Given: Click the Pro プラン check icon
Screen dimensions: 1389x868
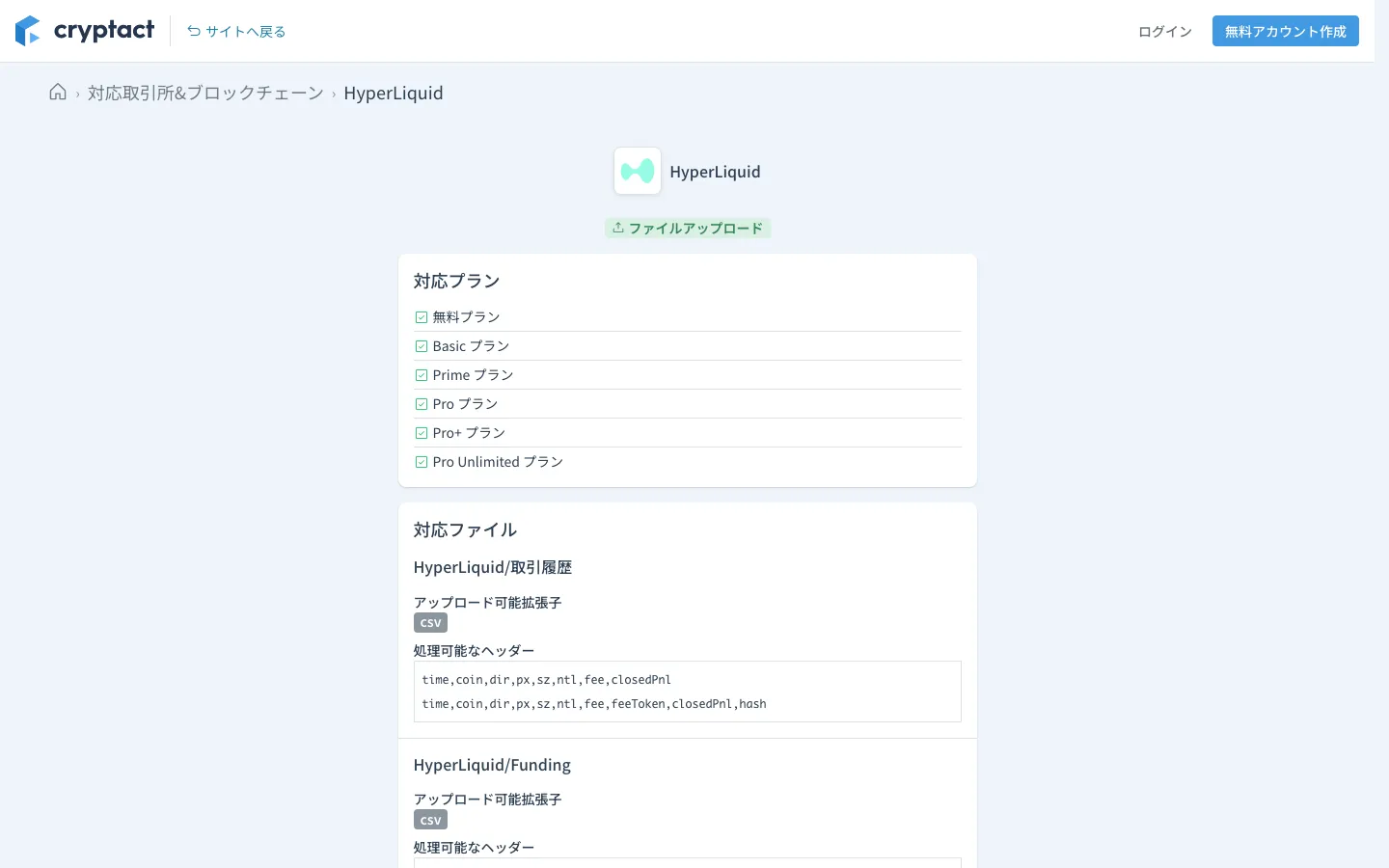Looking at the screenshot, I should pos(422,404).
